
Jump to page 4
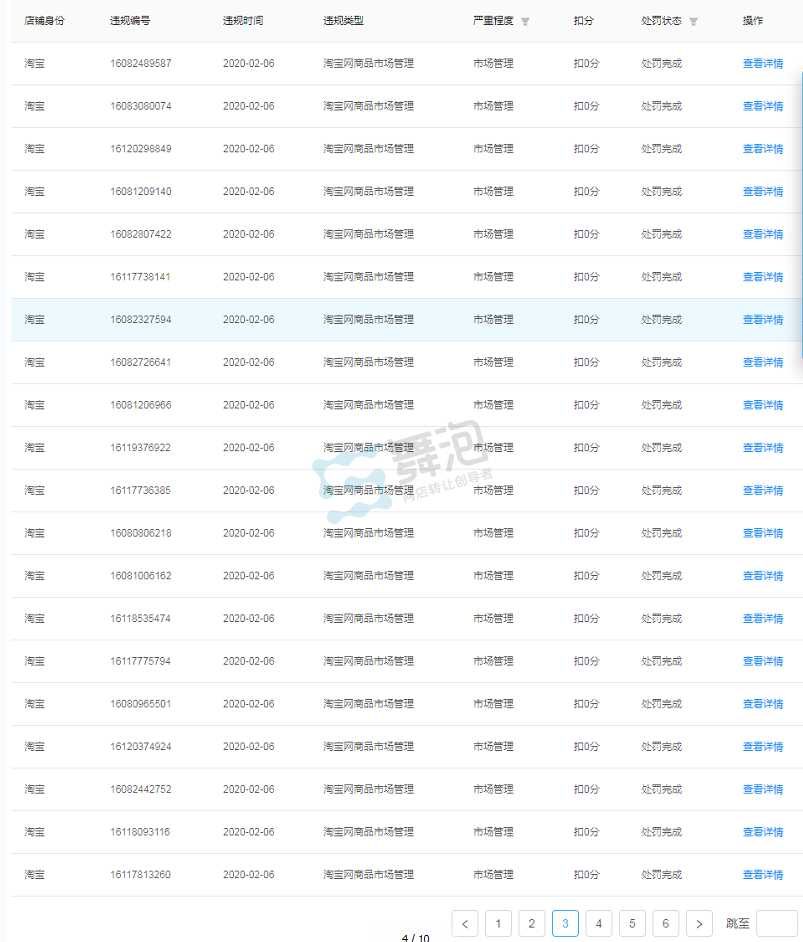[x=599, y=924]
